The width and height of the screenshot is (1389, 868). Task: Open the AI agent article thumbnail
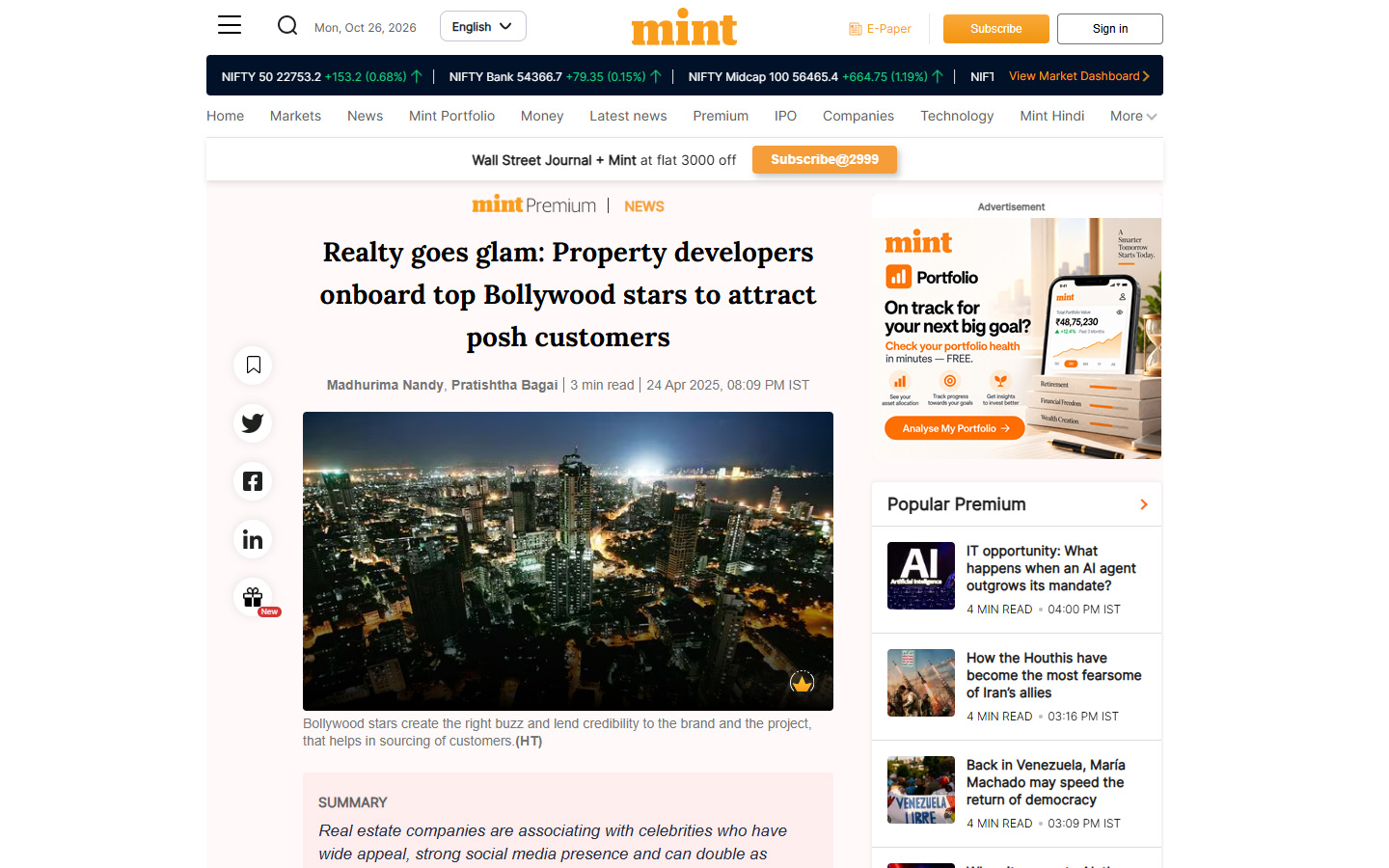921,576
